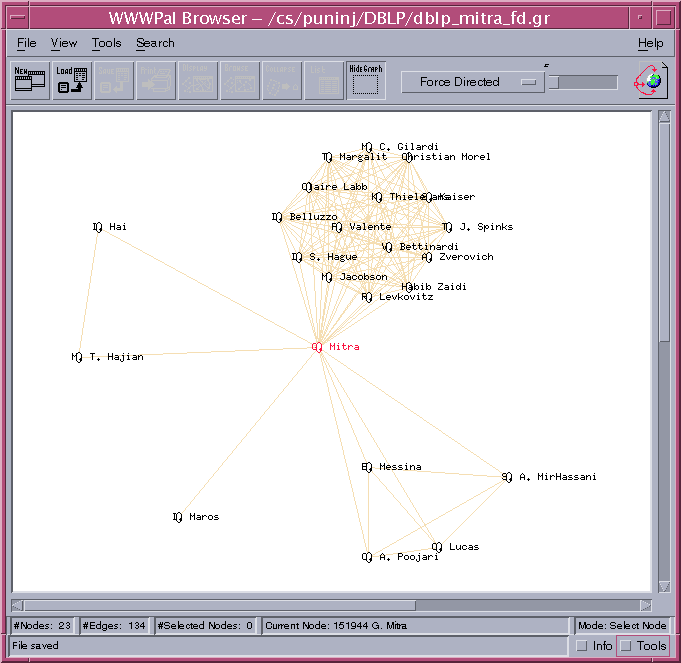
Task: Click the '#Selected Nodes: 0' status field
Action: click(x=205, y=626)
